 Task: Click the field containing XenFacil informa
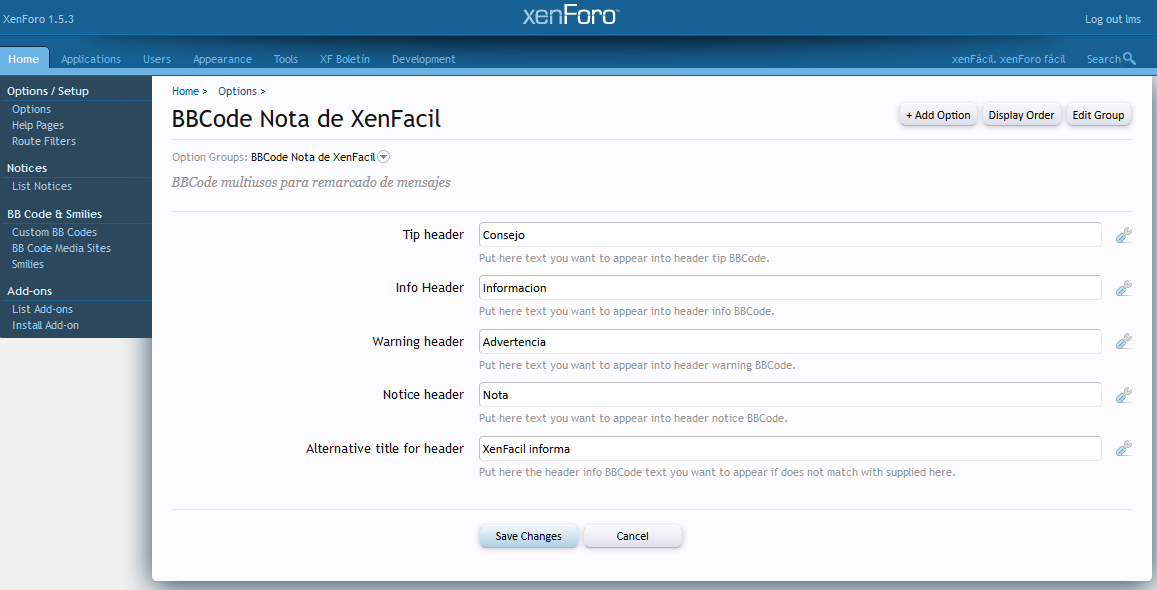(790, 448)
